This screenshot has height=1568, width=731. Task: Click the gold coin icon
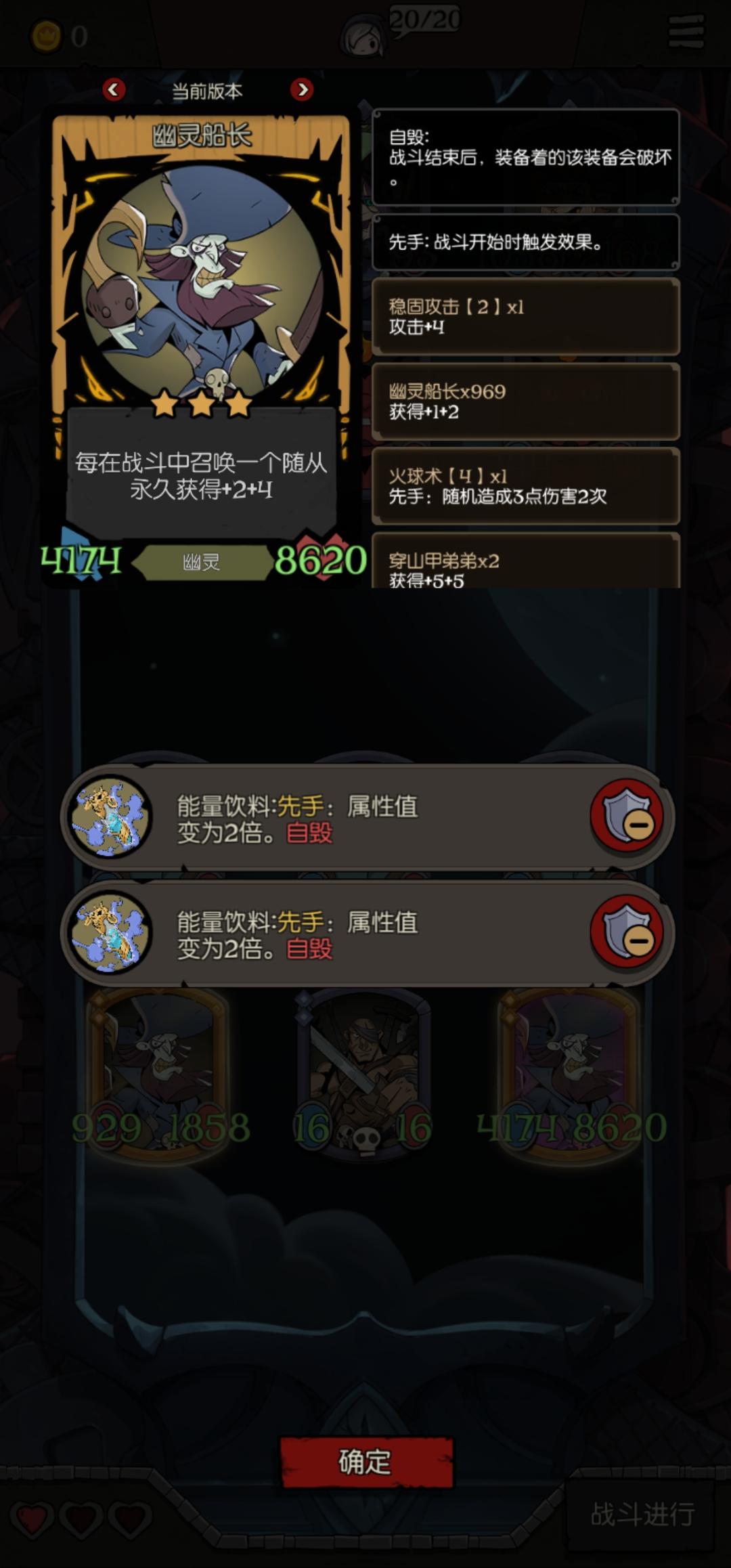pos(47,36)
